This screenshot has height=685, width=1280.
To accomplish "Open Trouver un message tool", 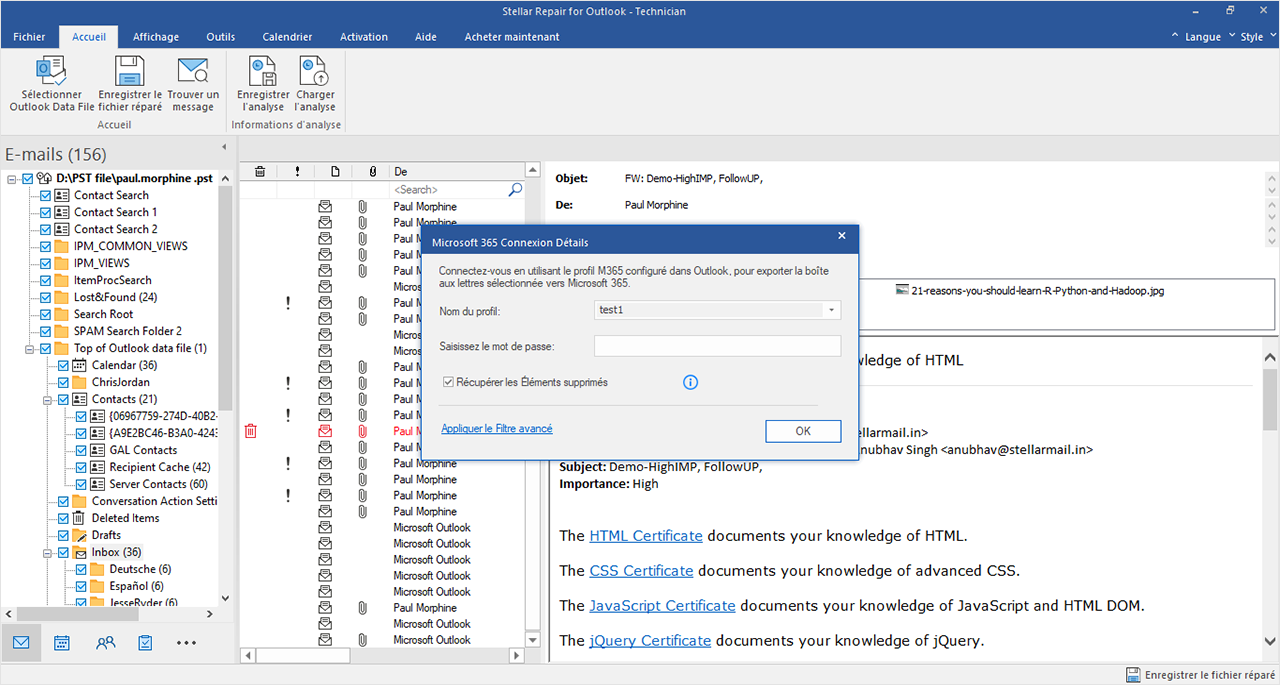I will (192, 72).
